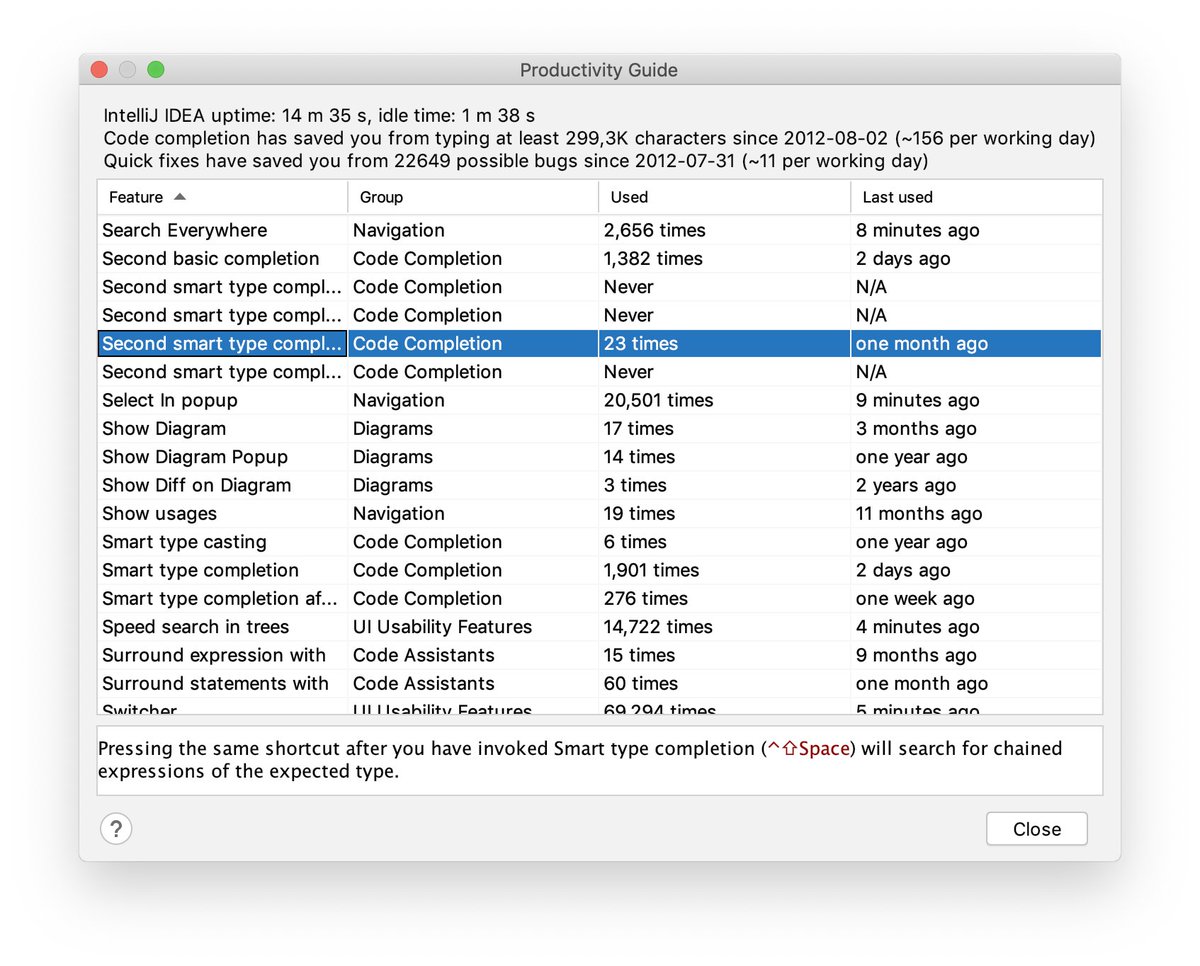The width and height of the screenshot is (1200, 966).
Task: Select the Show usages feature
Action: coord(222,513)
